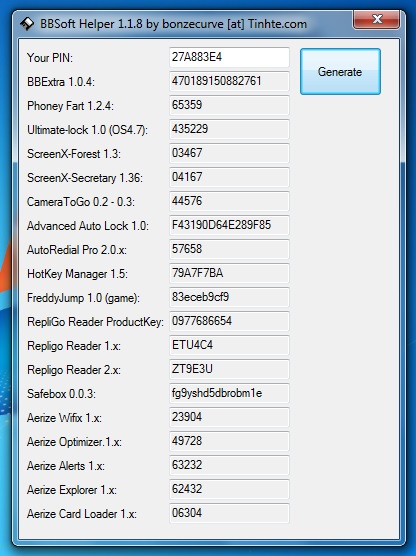Click the Phoney Fart 1.2.4 code field

pos(229,105)
